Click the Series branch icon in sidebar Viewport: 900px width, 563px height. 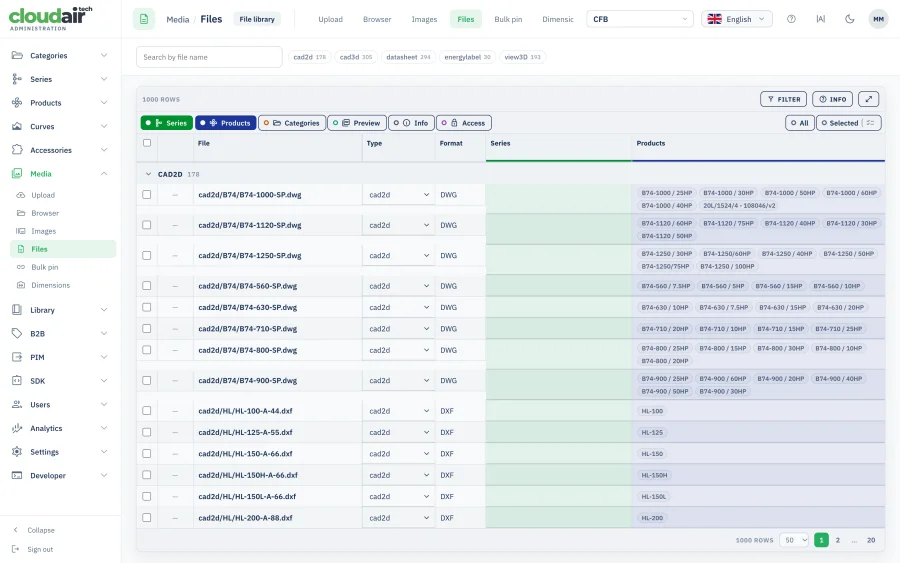pyautogui.click(x=17, y=79)
